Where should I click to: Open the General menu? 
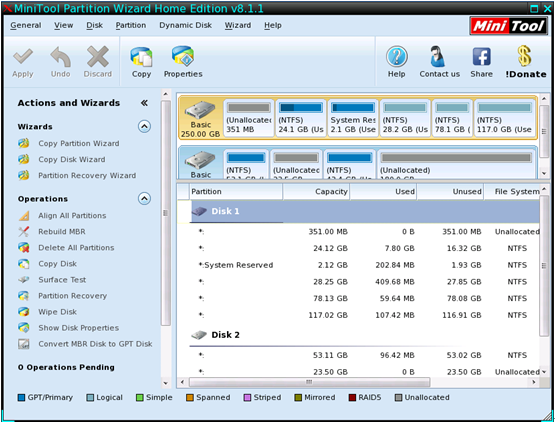coord(26,25)
